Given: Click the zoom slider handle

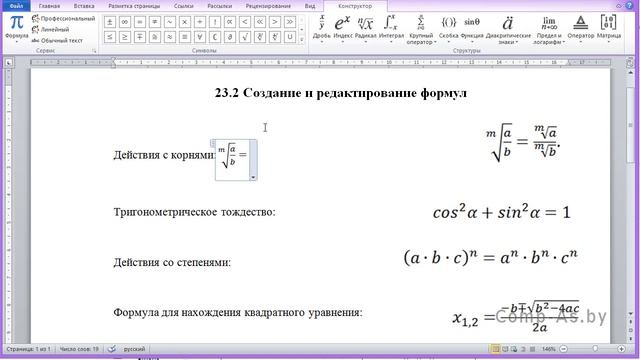Looking at the screenshot, I should [595, 349].
